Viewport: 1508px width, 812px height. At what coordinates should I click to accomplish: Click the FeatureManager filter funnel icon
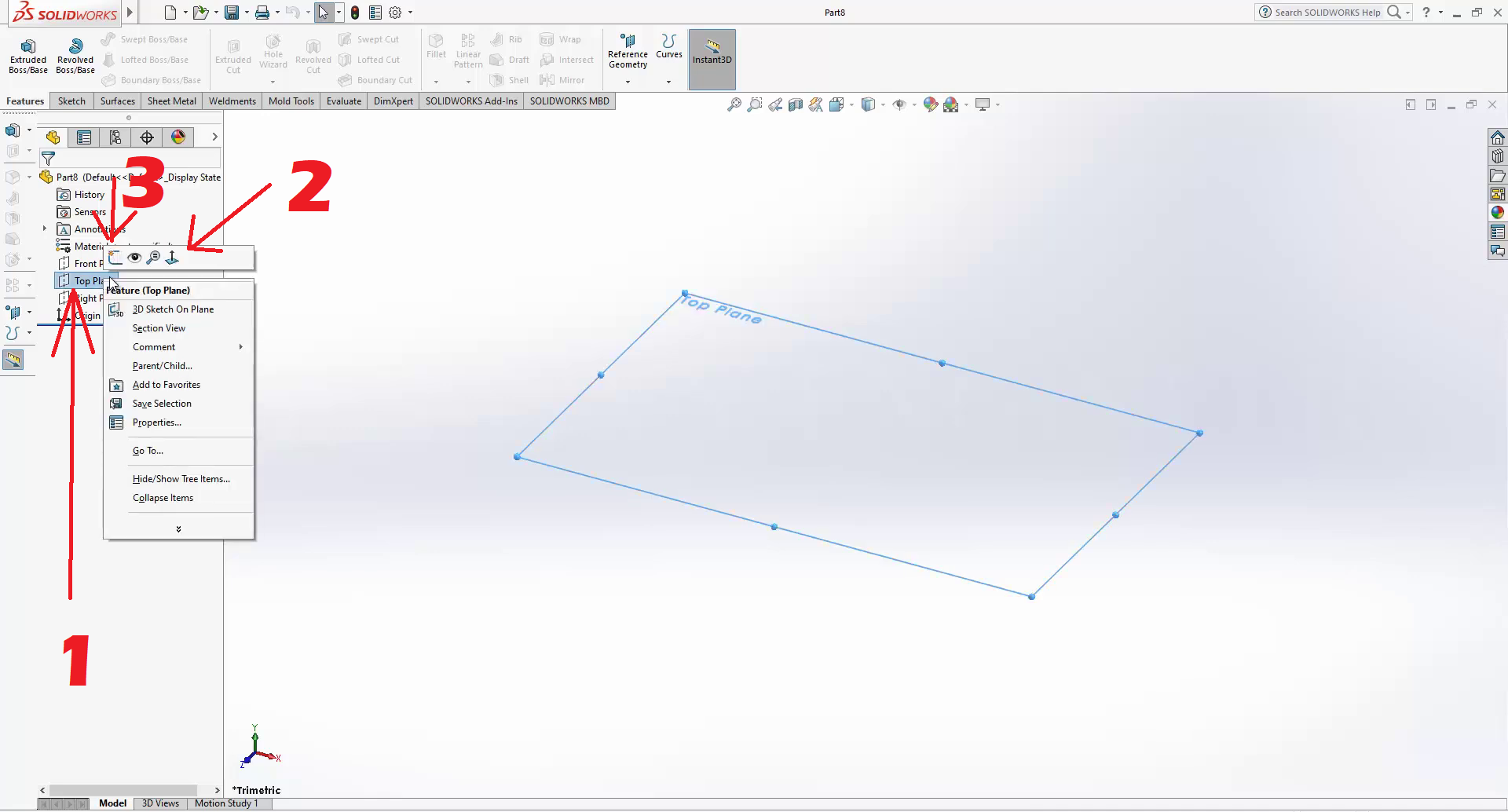click(x=49, y=159)
